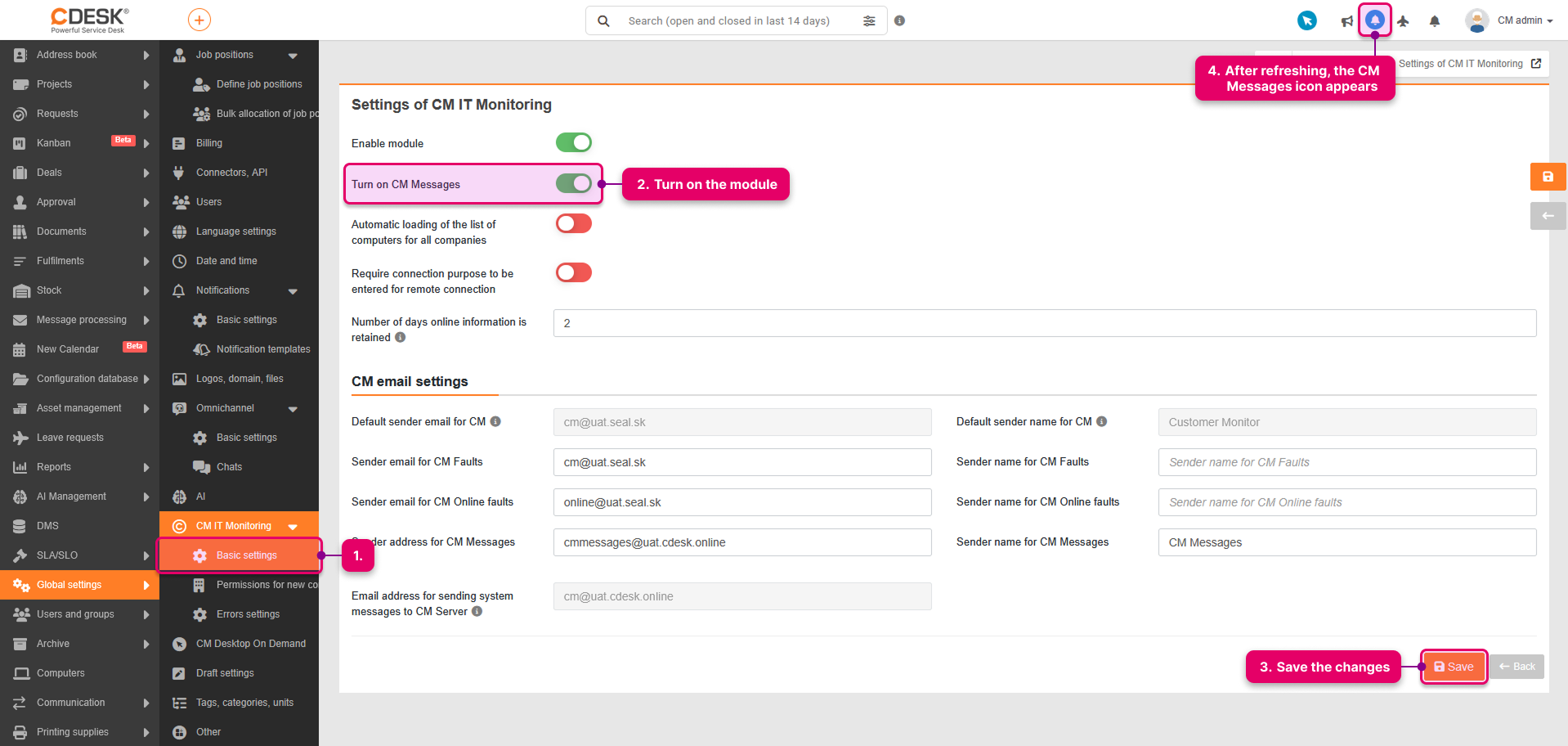Click Sender name for CM Faults field

coord(1347,462)
